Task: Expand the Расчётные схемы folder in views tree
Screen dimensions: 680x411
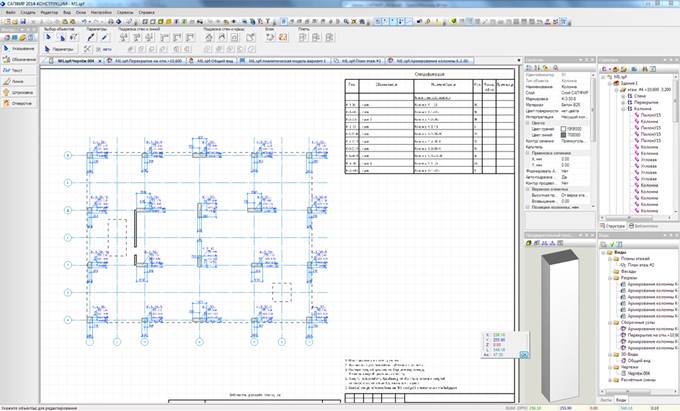Action: 610,380
